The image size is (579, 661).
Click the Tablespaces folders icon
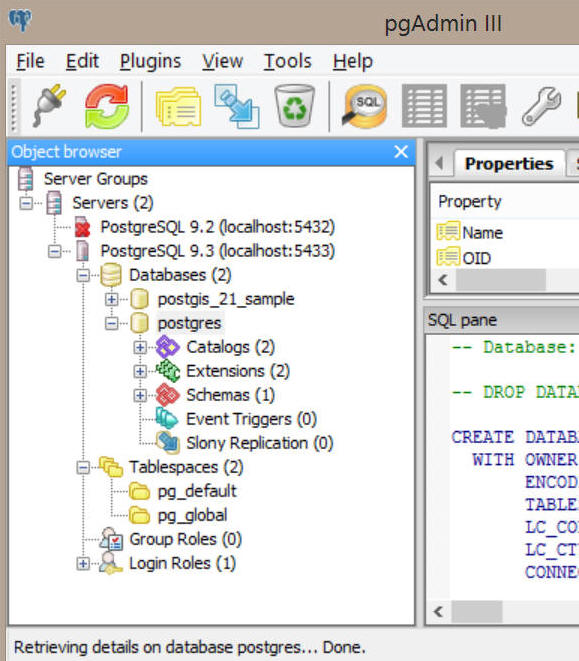tap(111, 467)
